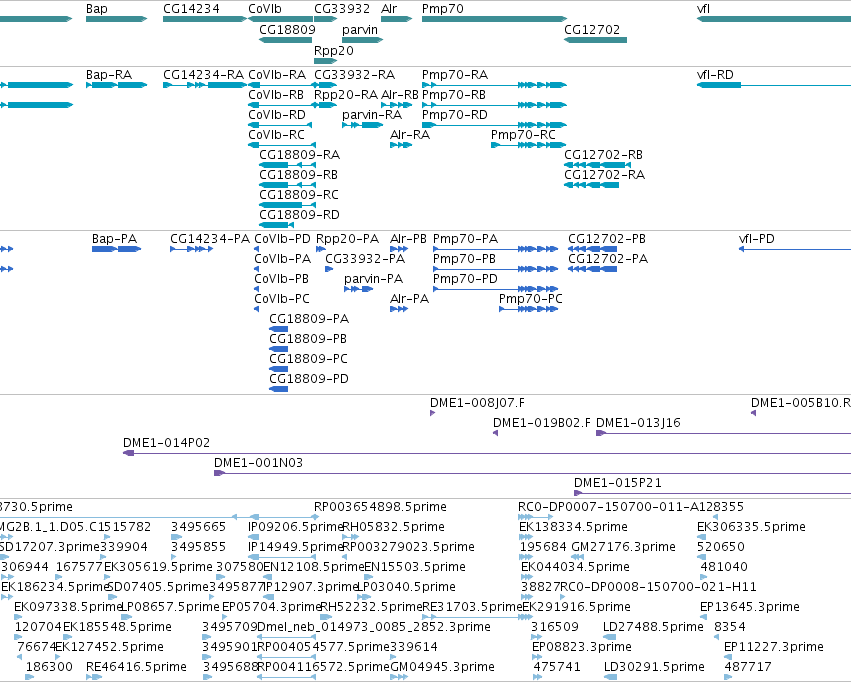Select the DME1-008J07.F end marker
The height and width of the screenshot is (682, 851).
[433, 413]
